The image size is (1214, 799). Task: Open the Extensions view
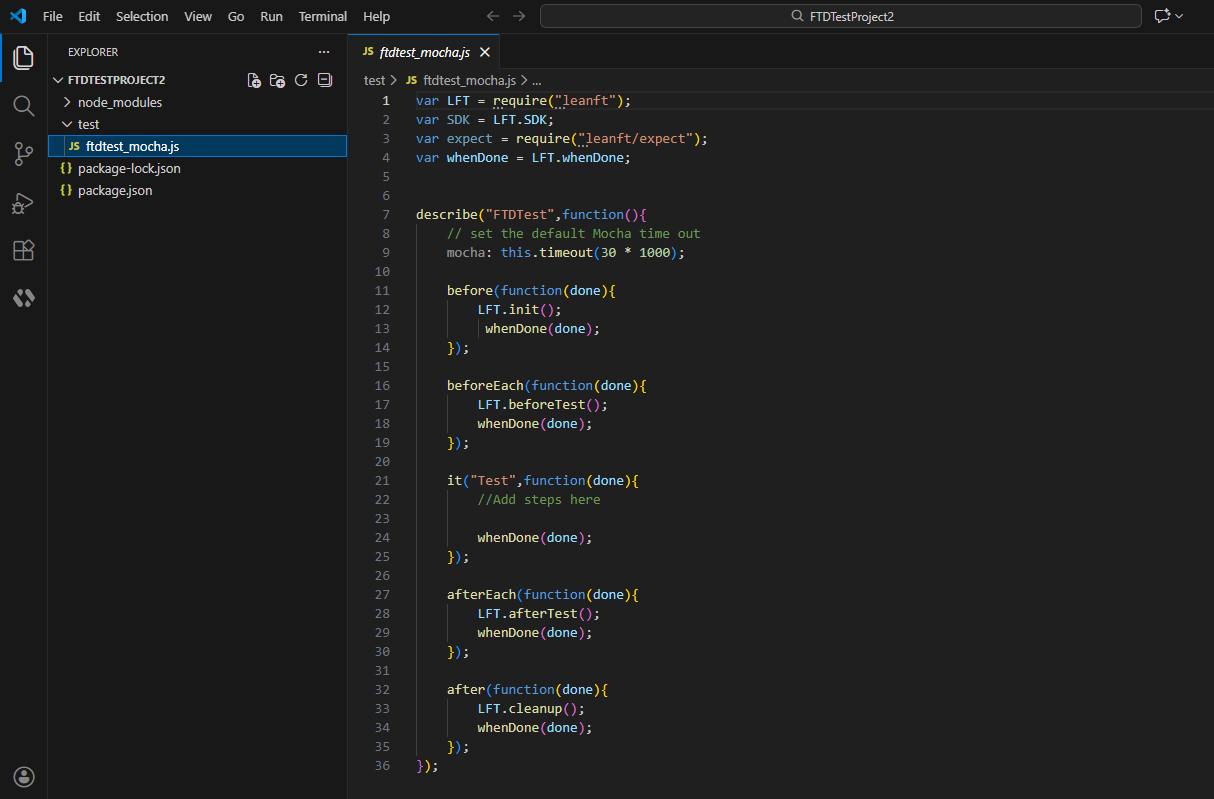pyautogui.click(x=23, y=251)
